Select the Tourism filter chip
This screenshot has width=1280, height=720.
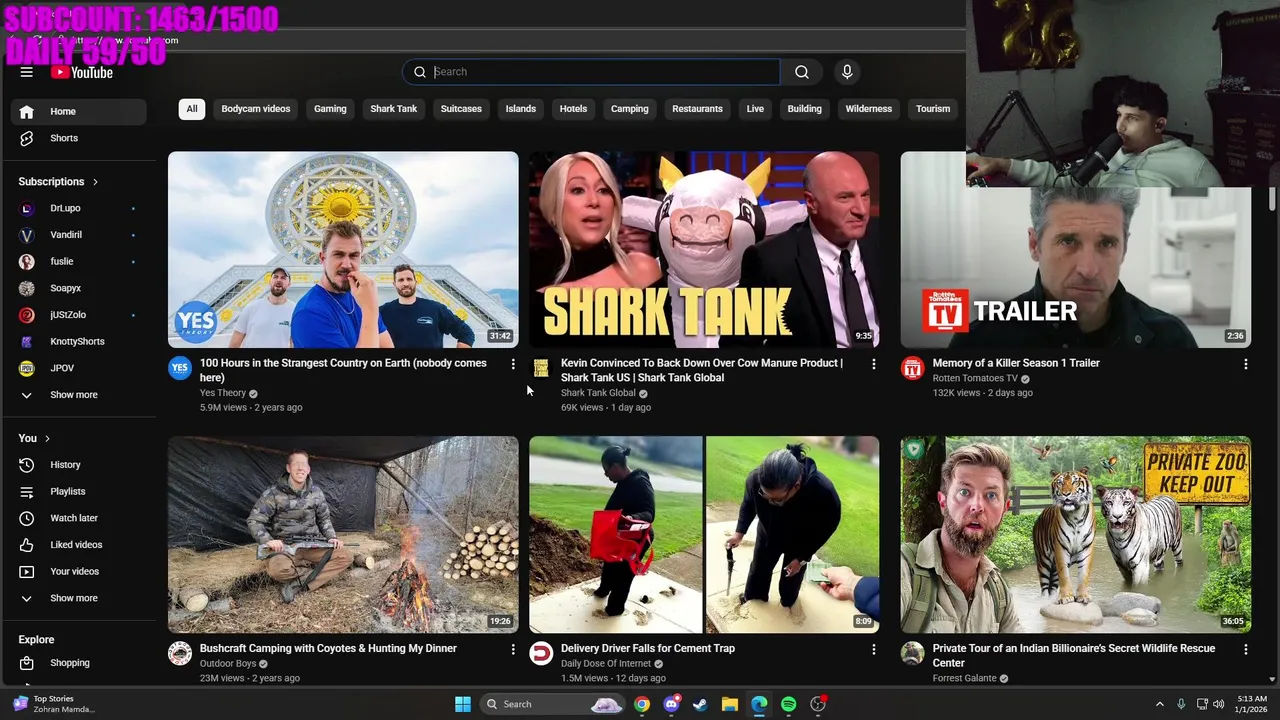933,109
